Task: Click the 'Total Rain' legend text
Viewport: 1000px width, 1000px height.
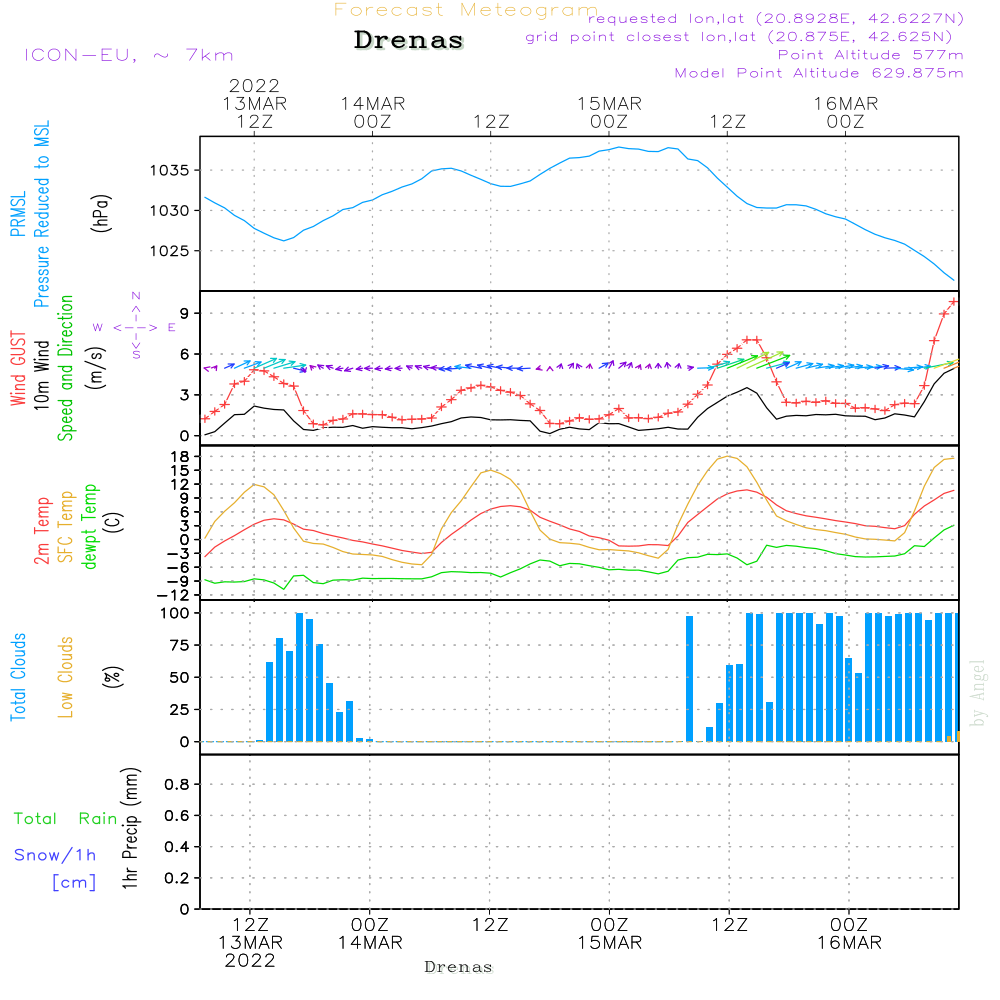Action: click(x=66, y=818)
